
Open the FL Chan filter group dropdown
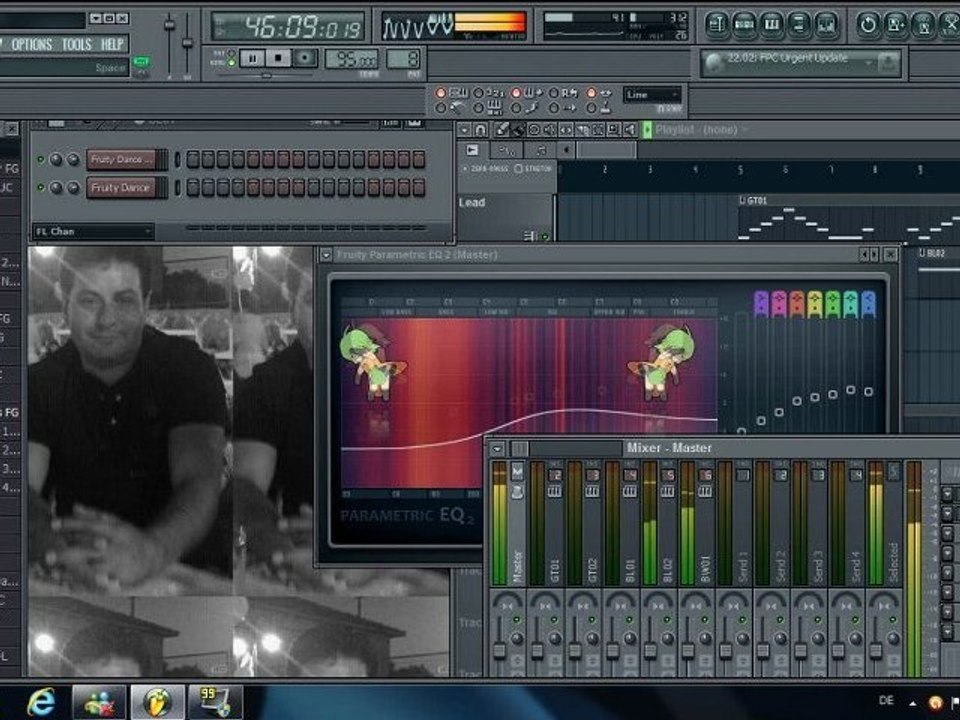click(93, 231)
